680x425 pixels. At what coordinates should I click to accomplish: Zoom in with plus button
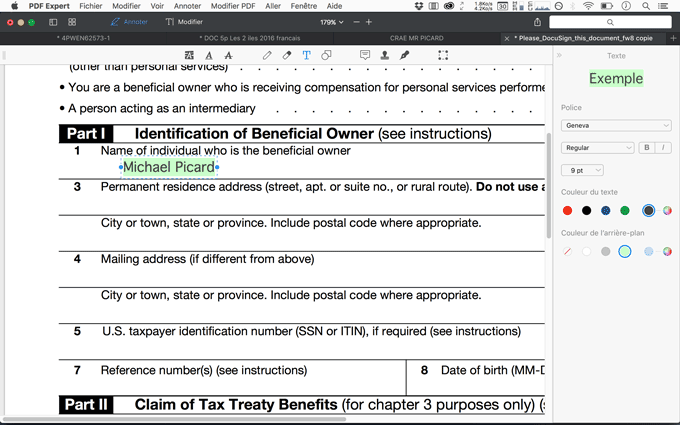[x=369, y=22]
